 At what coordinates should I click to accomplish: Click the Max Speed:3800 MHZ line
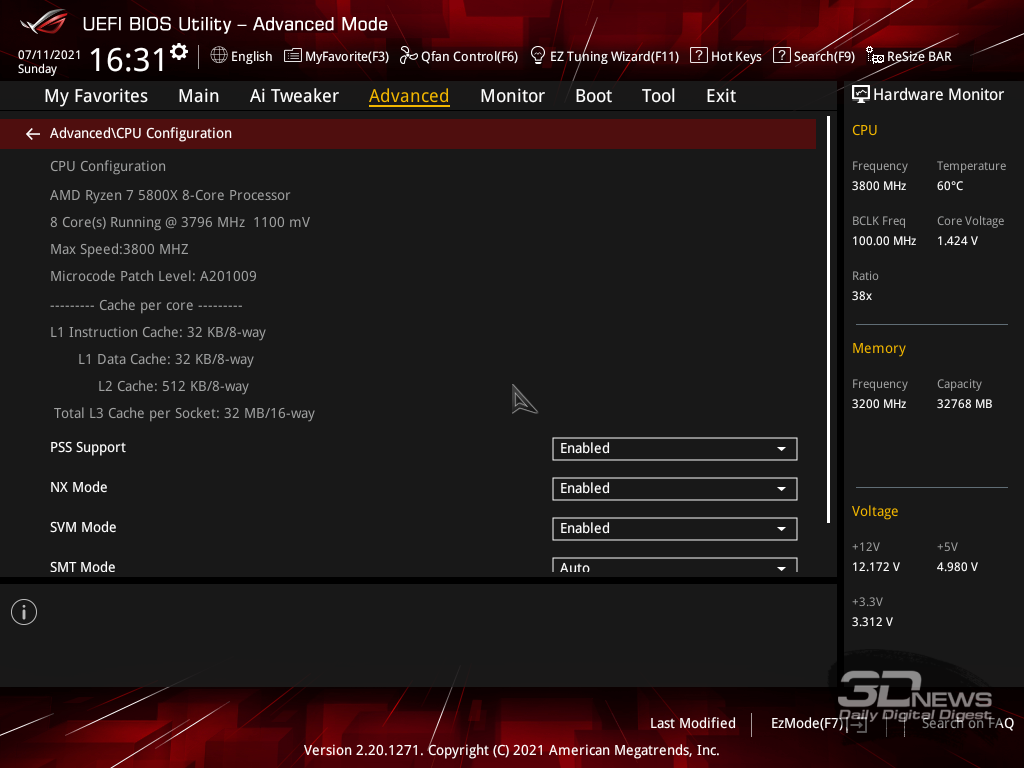click(x=119, y=249)
